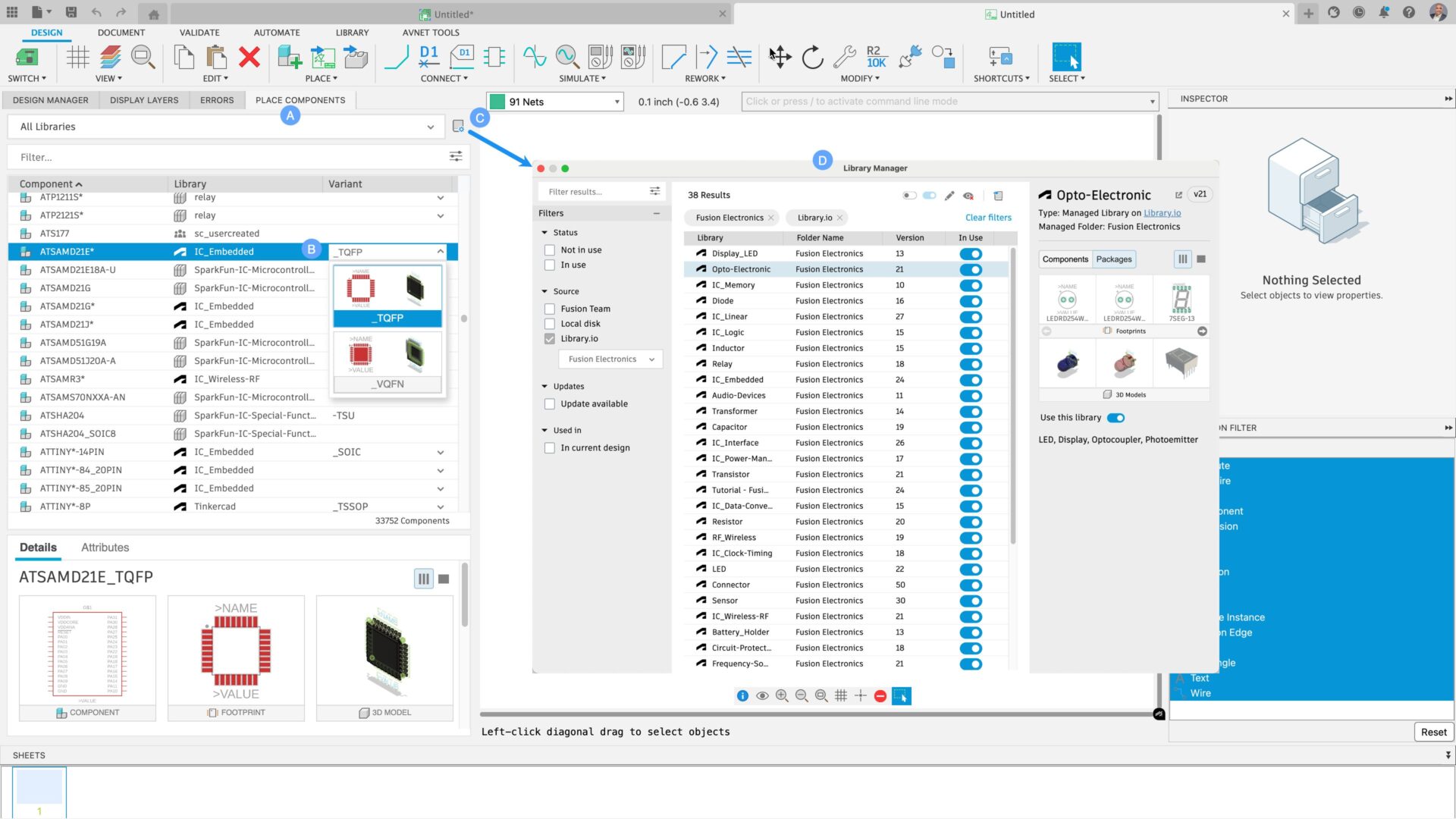Check the Not in use status filter
Viewport: 1456px width, 819px height.
(x=549, y=249)
